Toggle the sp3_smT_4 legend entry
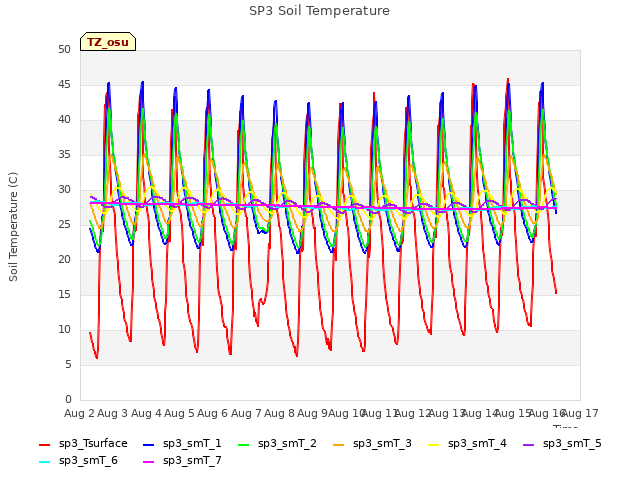This screenshot has width=640, height=480. 467,443
